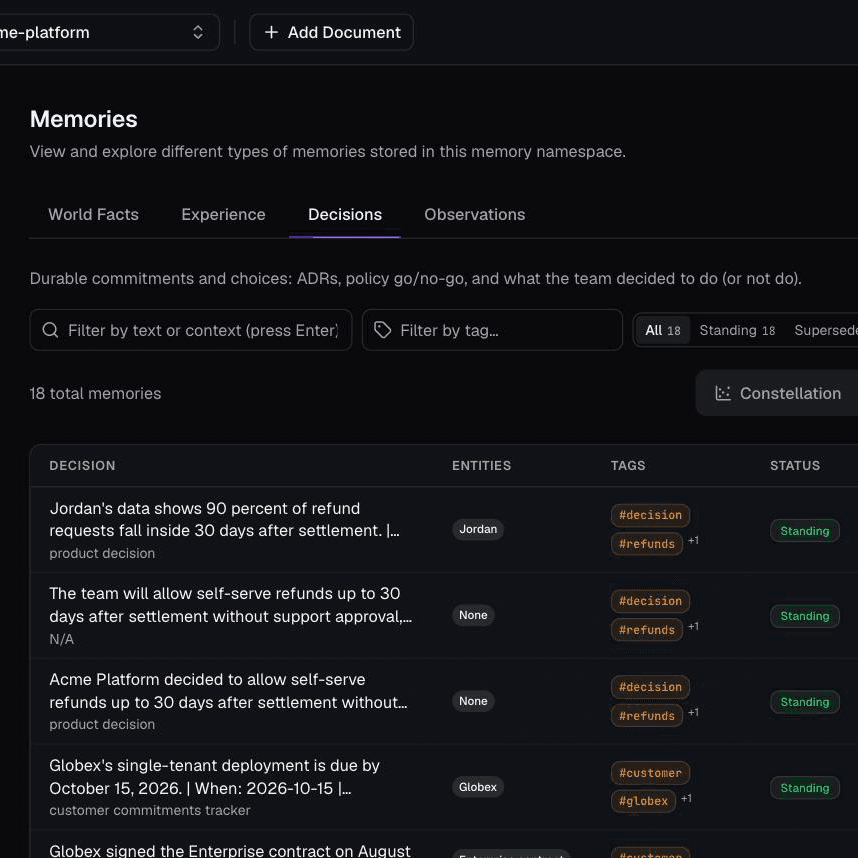Select the Decisions tab
This screenshot has height=858, width=858.
pyautogui.click(x=345, y=214)
